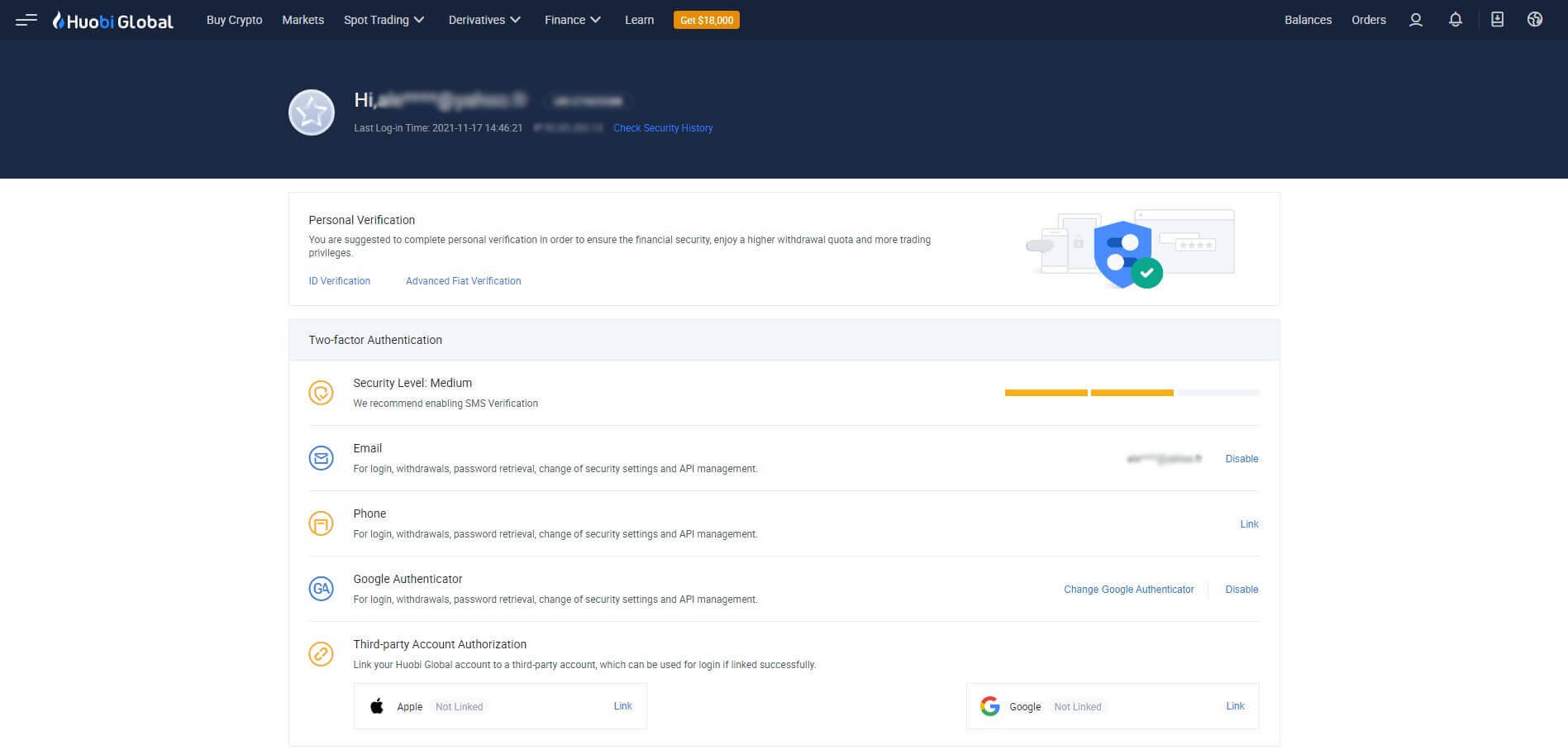The image size is (1568, 755).
Task: Click the security level progress bar
Action: tap(1131, 393)
